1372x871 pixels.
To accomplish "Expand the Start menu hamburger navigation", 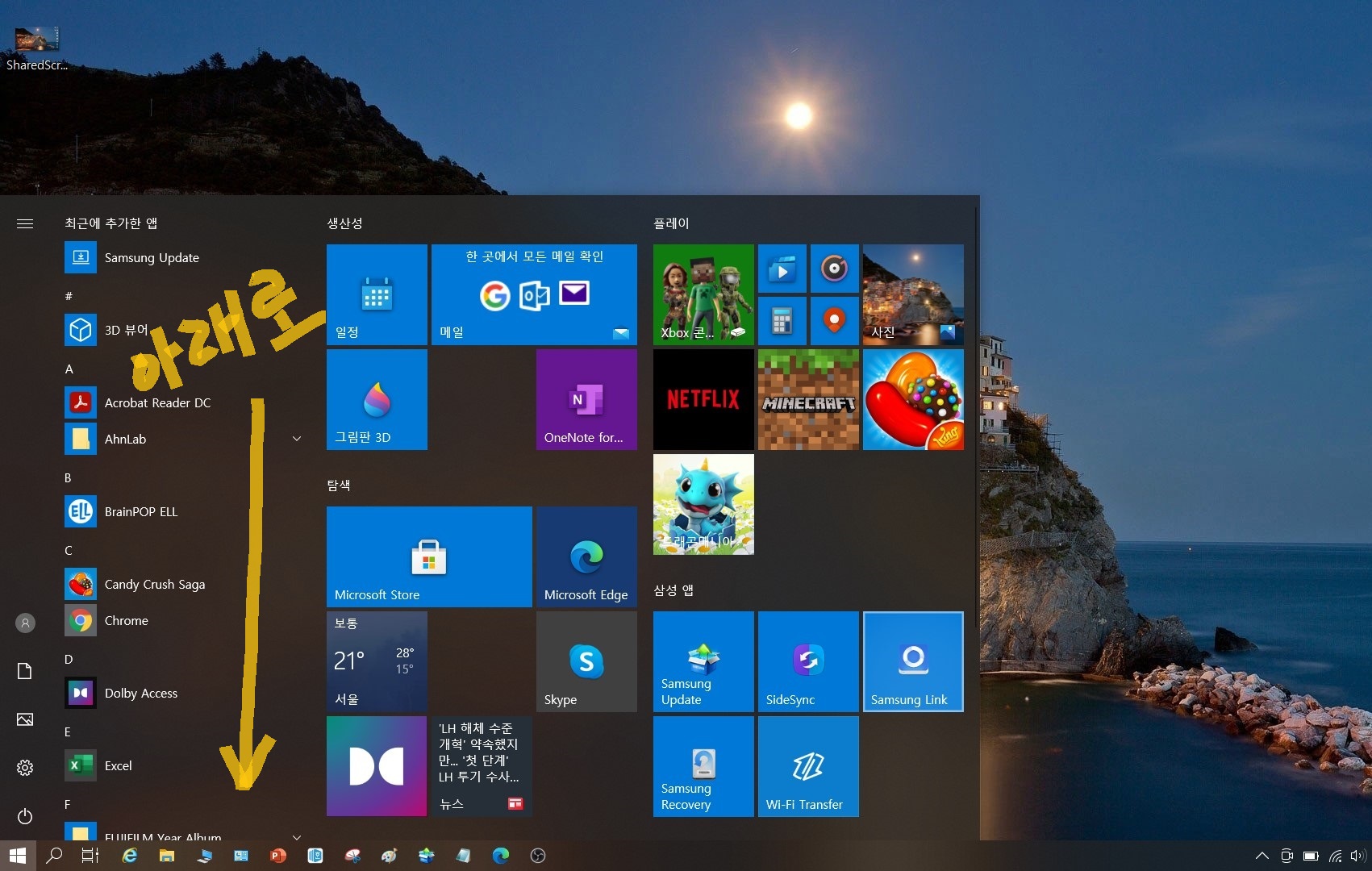I will [x=25, y=223].
